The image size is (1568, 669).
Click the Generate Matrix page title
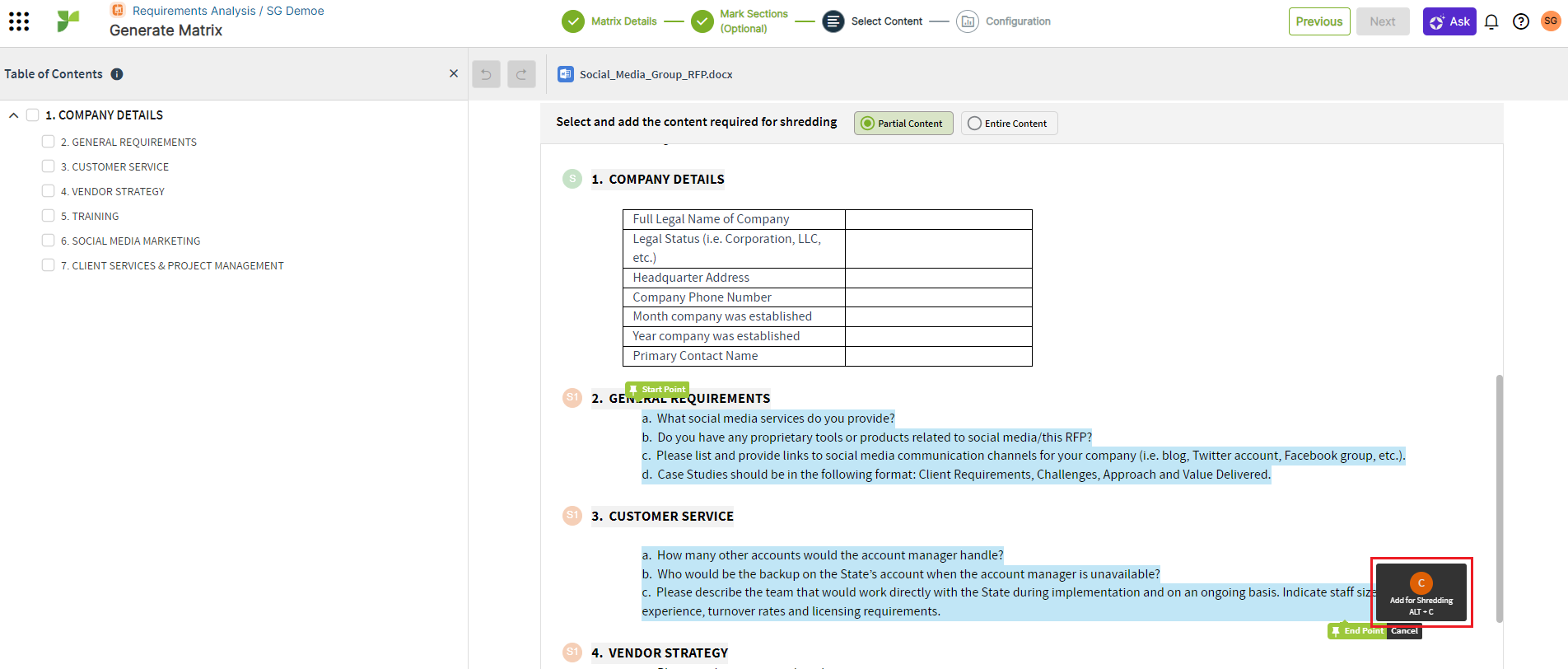[166, 30]
